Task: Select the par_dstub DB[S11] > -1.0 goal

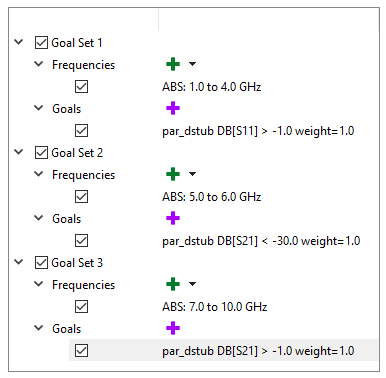Action: (x=258, y=131)
